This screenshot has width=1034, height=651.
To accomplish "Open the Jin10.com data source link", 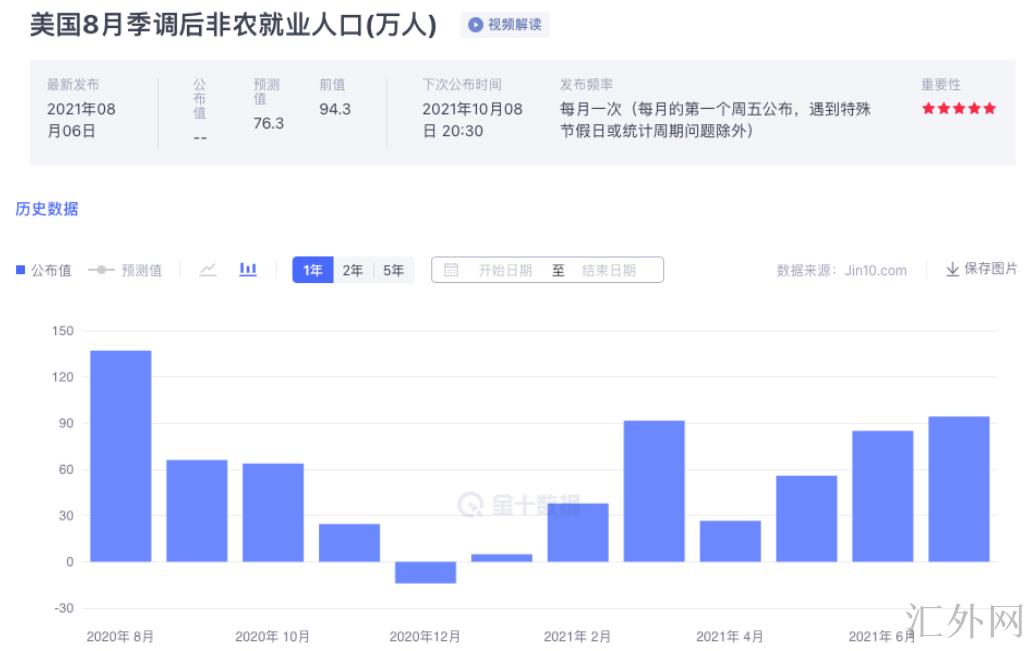I will coord(875,270).
